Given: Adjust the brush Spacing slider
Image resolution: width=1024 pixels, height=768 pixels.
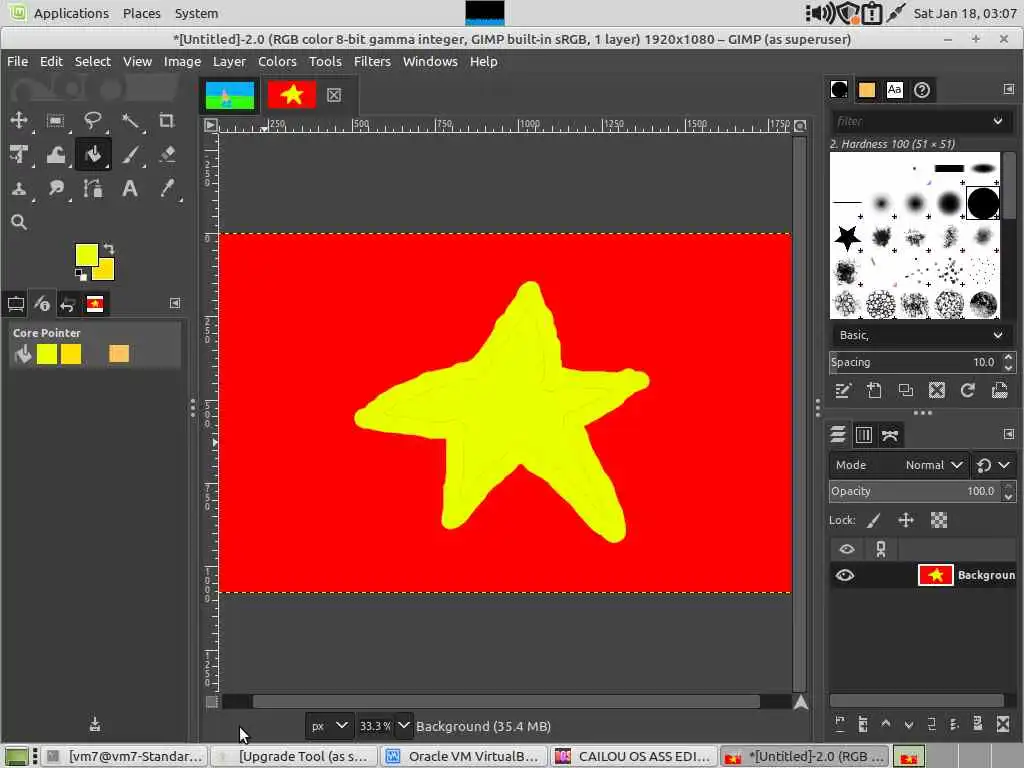Looking at the screenshot, I should click(x=915, y=362).
